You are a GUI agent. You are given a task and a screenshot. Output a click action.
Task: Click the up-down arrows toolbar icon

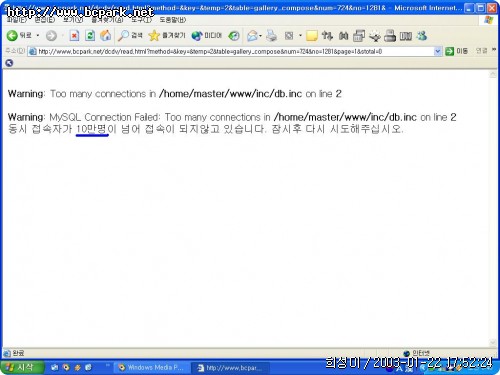click(327, 36)
